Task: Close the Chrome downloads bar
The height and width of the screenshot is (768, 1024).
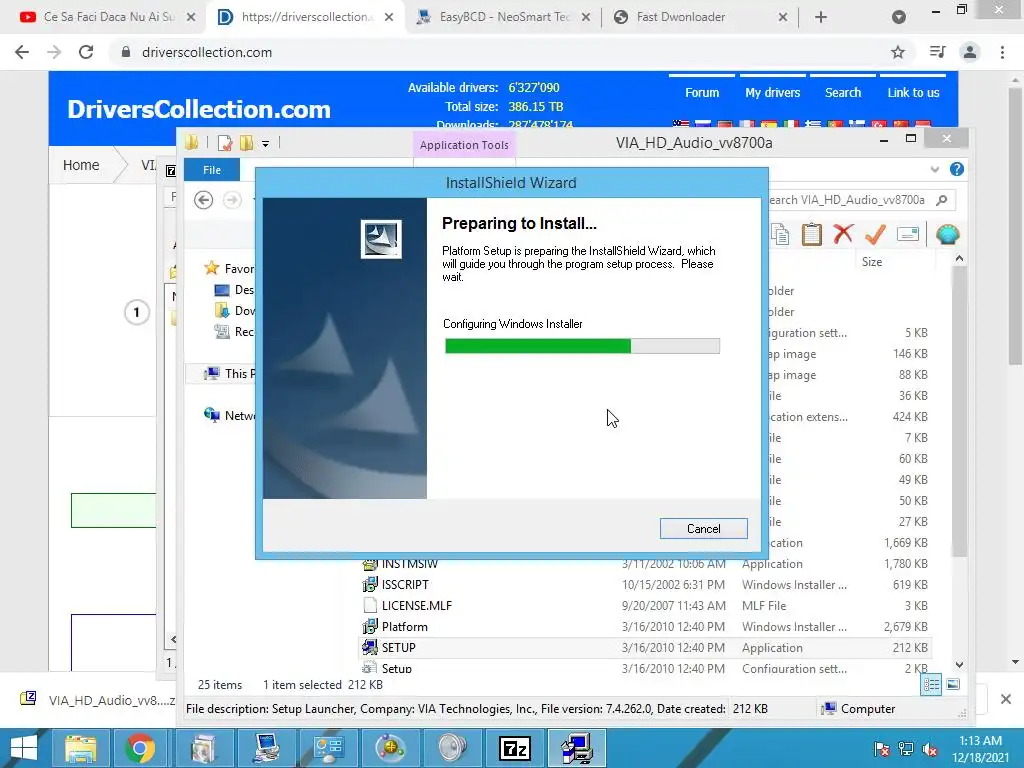Action: (1006, 699)
